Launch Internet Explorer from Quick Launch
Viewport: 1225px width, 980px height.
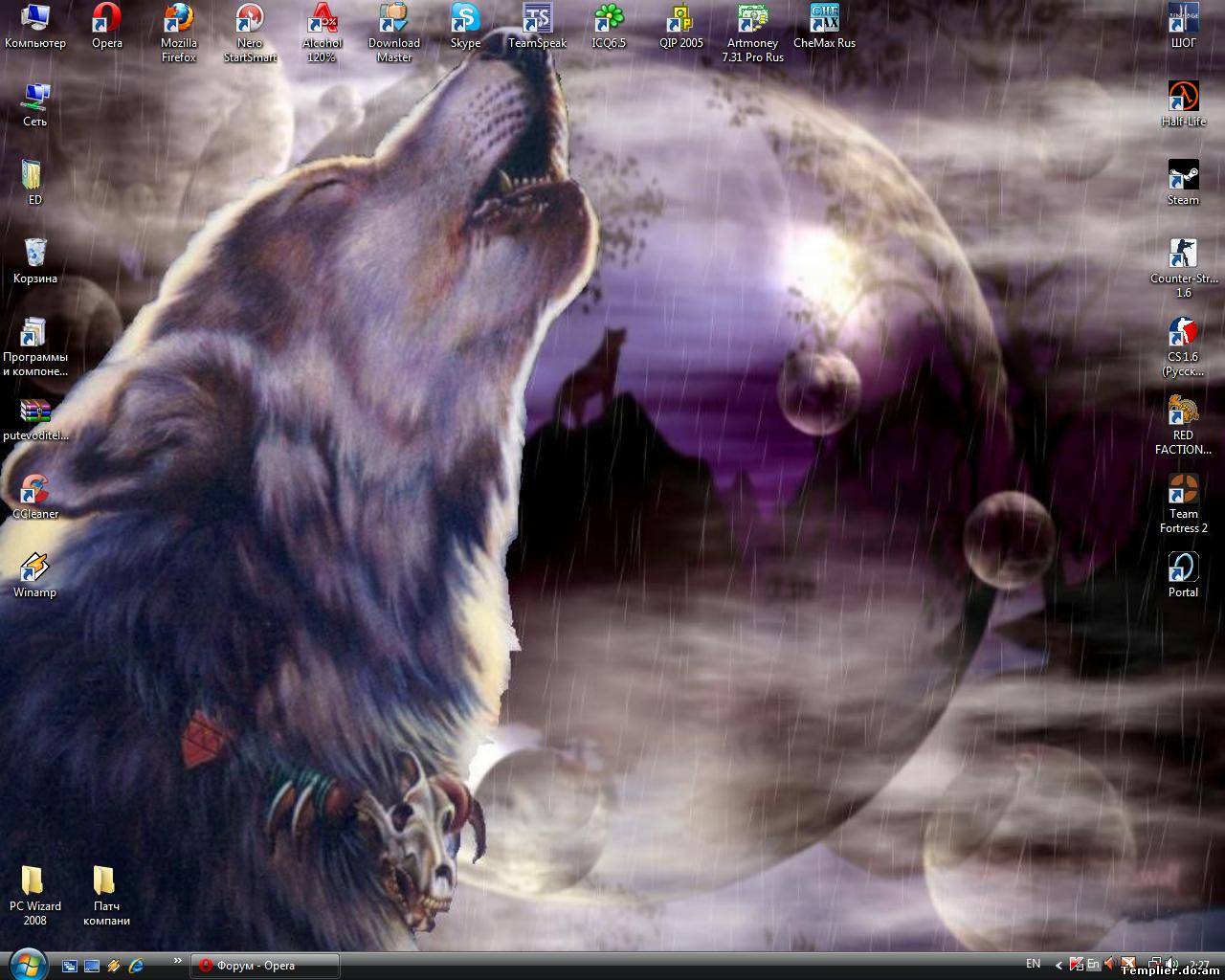pos(136,966)
